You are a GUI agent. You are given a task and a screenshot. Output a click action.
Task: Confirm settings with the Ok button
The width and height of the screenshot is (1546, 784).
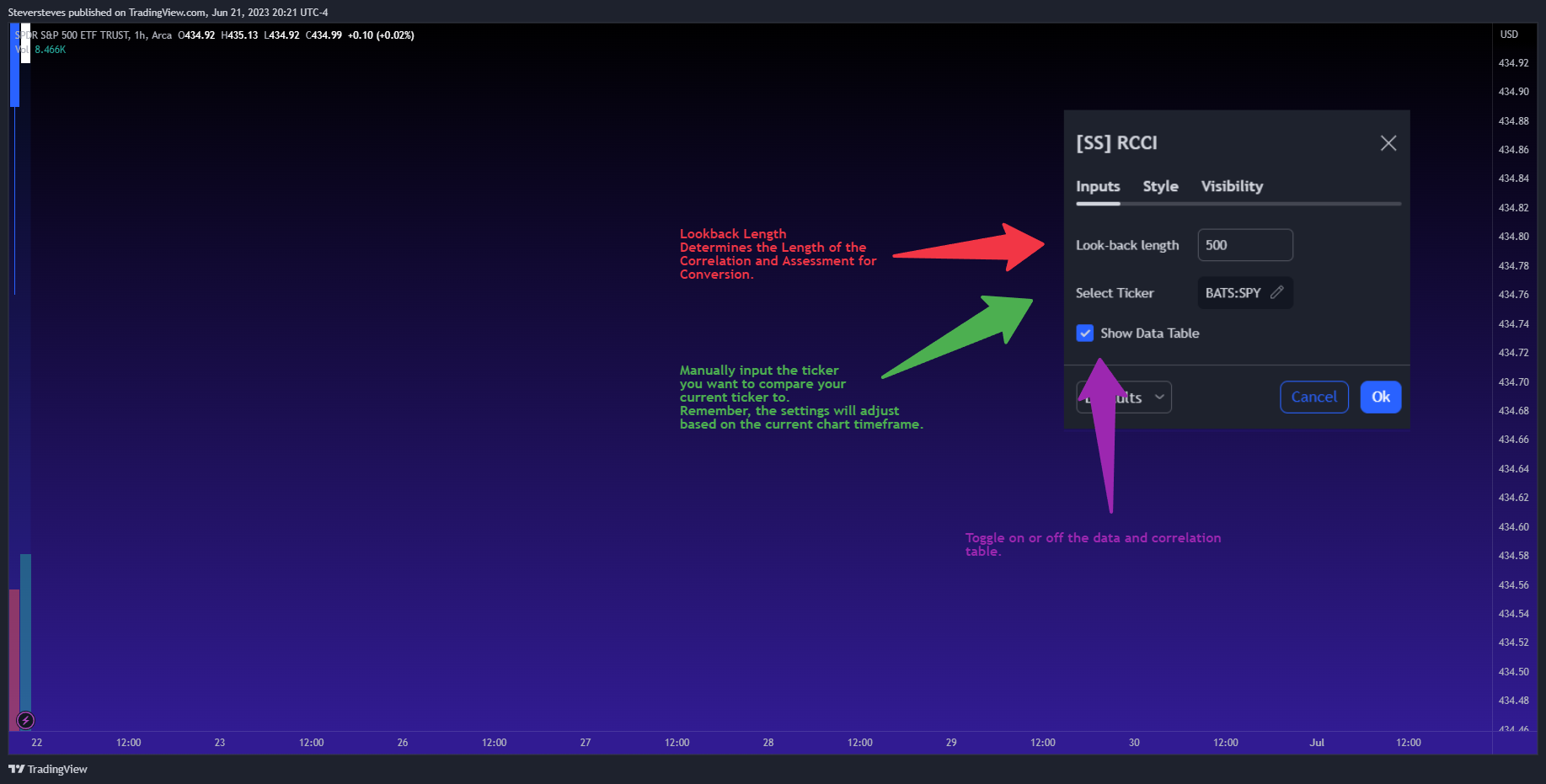(x=1381, y=397)
